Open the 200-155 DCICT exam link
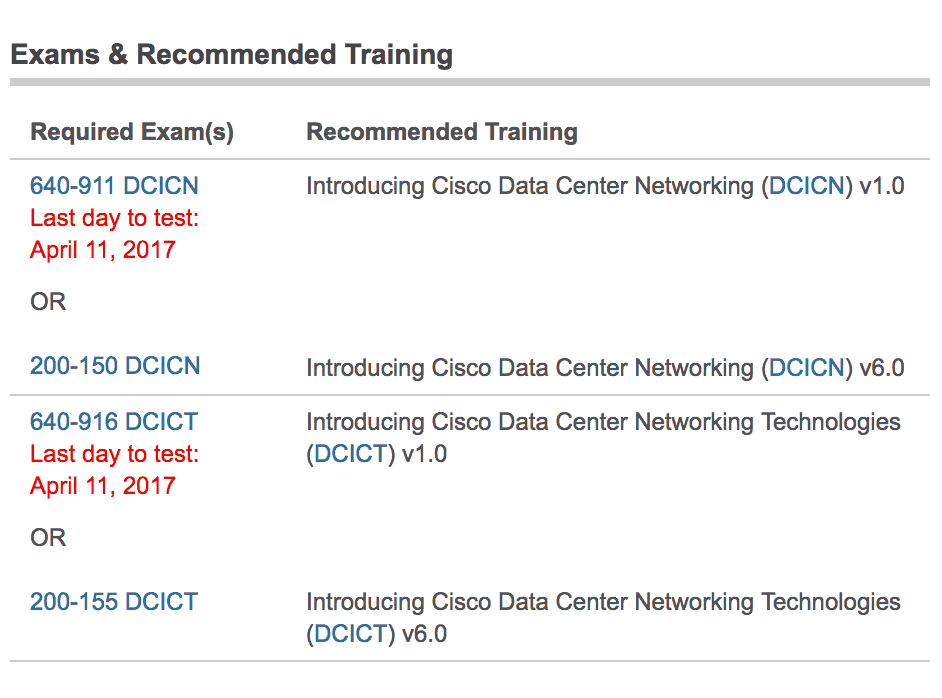The image size is (942, 698). pos(114,602)
